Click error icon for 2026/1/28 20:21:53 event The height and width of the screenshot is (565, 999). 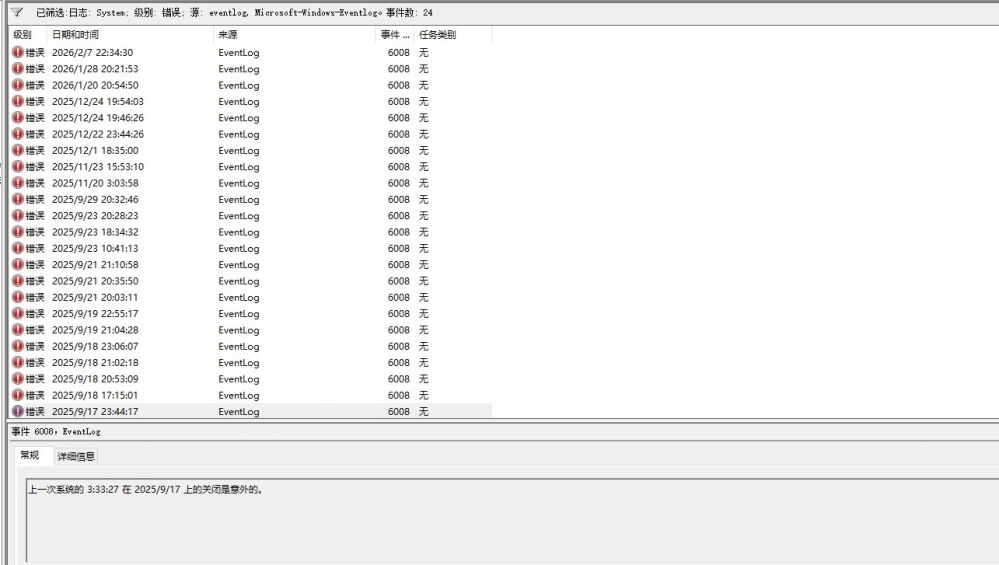[17, 69]
